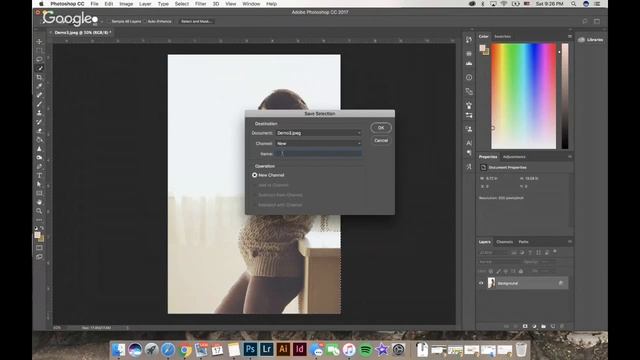Open the Character panel icon
The image size is (640, 360).
[x=469, y=142]
